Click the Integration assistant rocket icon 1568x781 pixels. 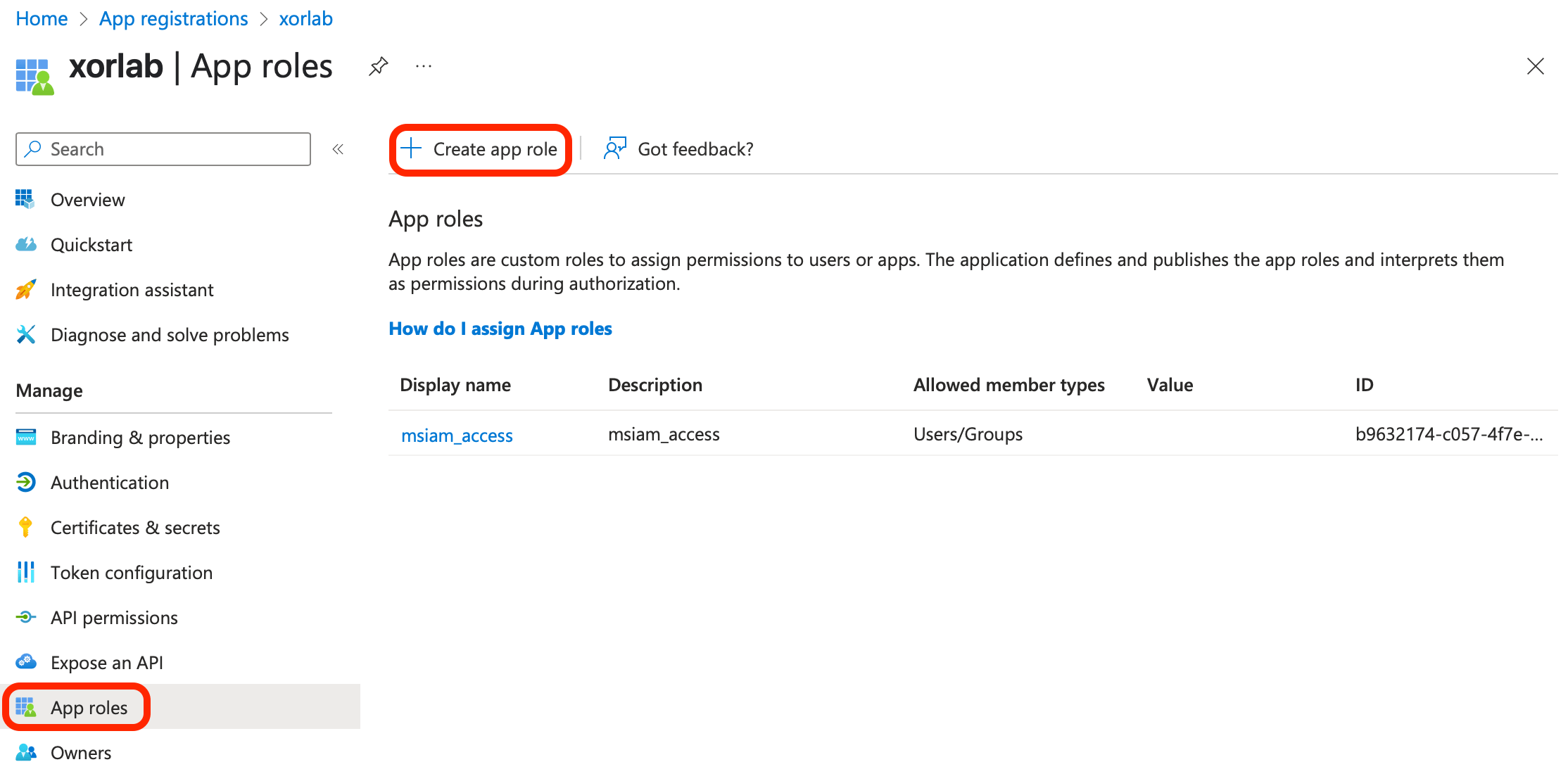click(x=25, y=289)
